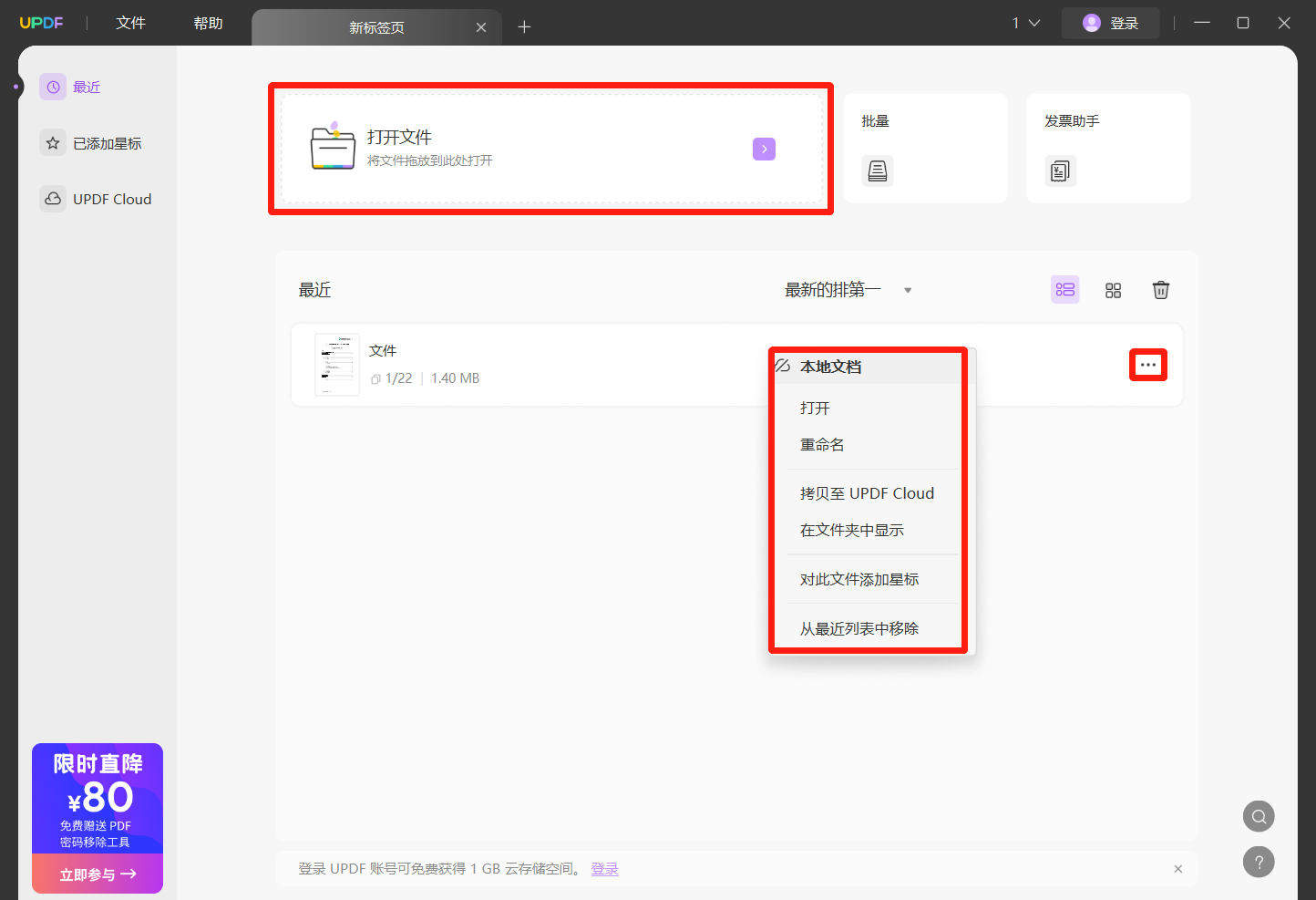Click the trash icon to clear recents
1316x900 pixels.
point(1161,290)
